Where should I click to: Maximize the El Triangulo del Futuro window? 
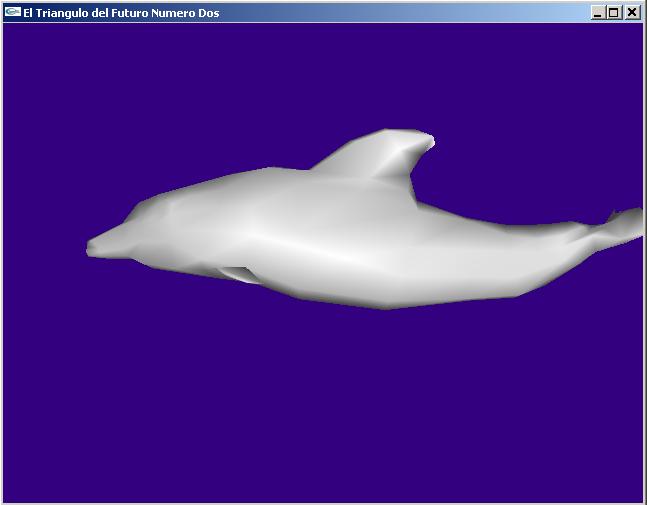[x=614, y=13]
